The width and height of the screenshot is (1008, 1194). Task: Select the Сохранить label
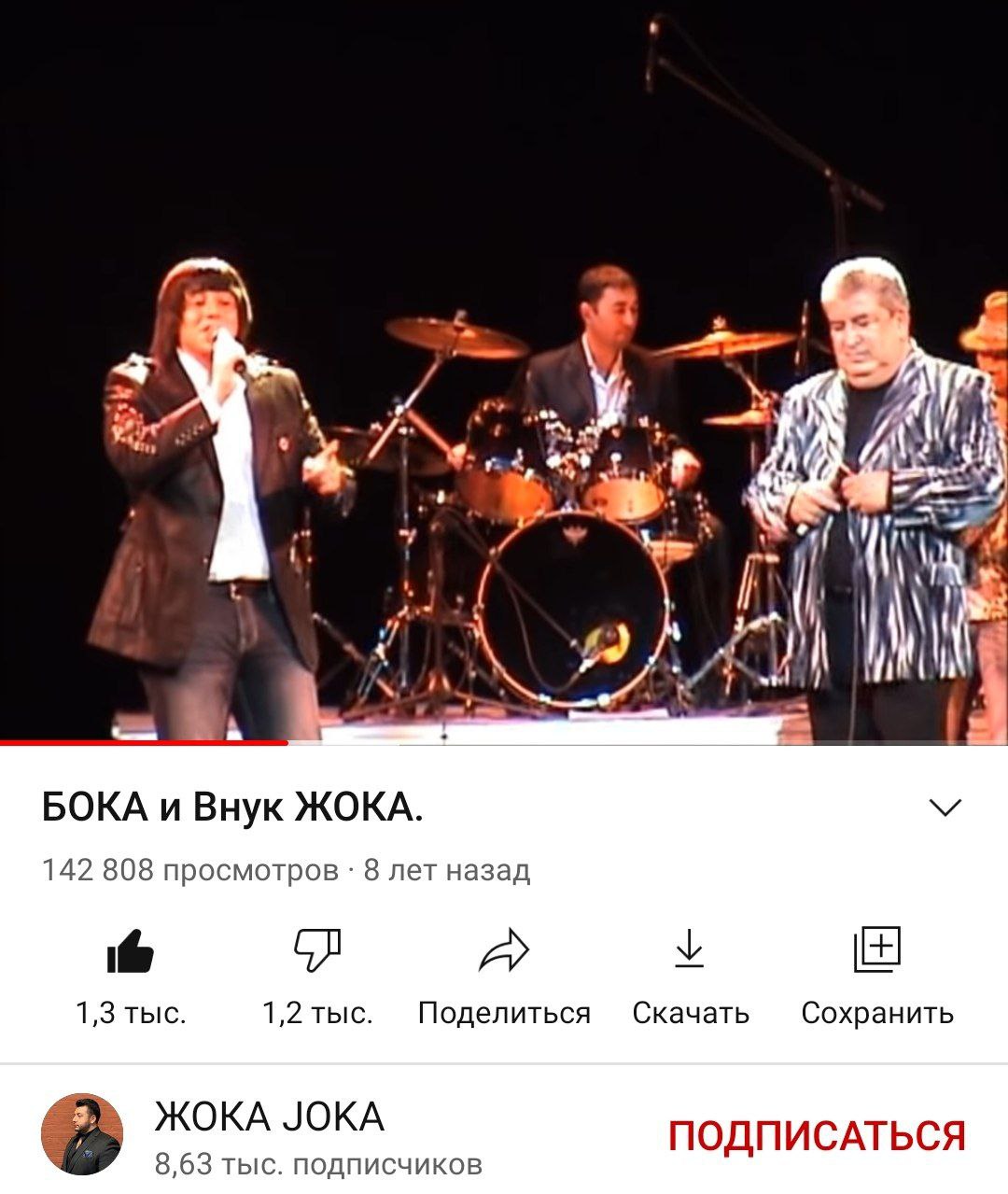[x=877, y=1013]
